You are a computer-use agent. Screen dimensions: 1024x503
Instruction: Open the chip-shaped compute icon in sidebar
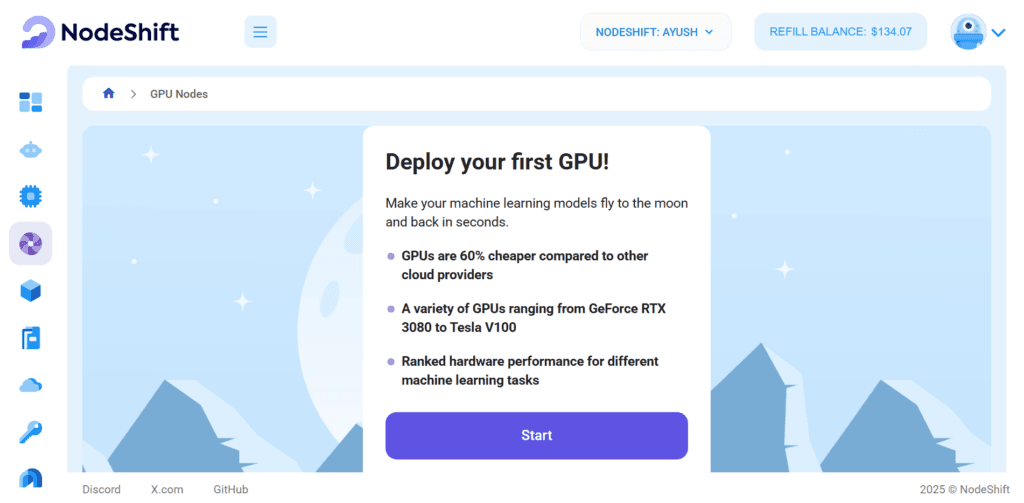[x=30, y=196]
